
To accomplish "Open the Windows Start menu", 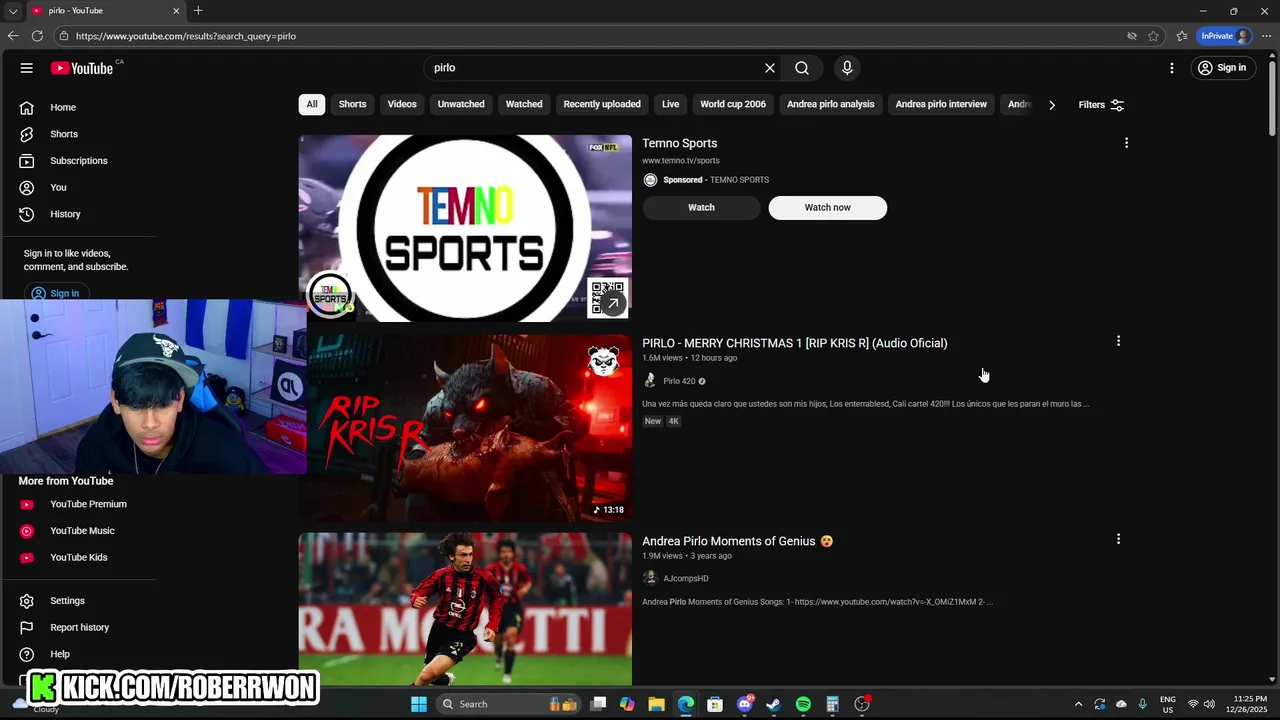I will tap(419, 704).
